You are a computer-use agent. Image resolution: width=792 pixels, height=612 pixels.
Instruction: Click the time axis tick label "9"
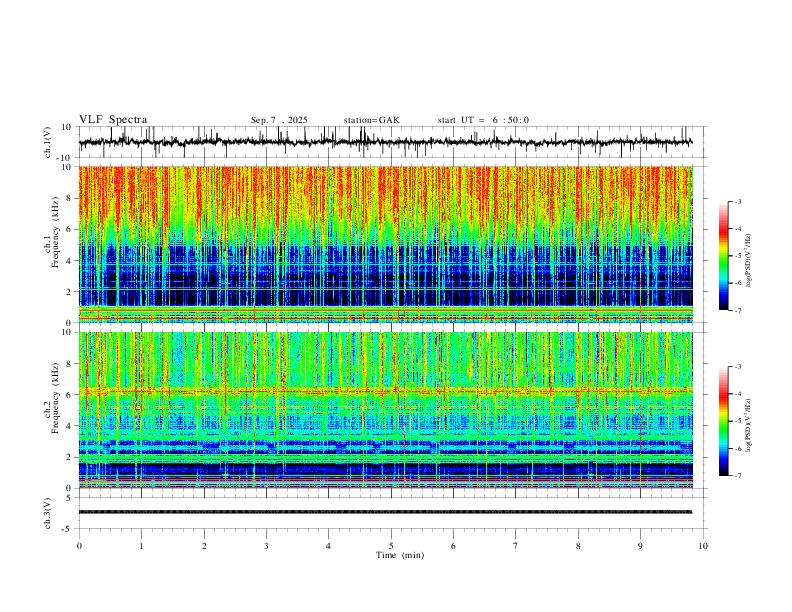pos(640,546)
